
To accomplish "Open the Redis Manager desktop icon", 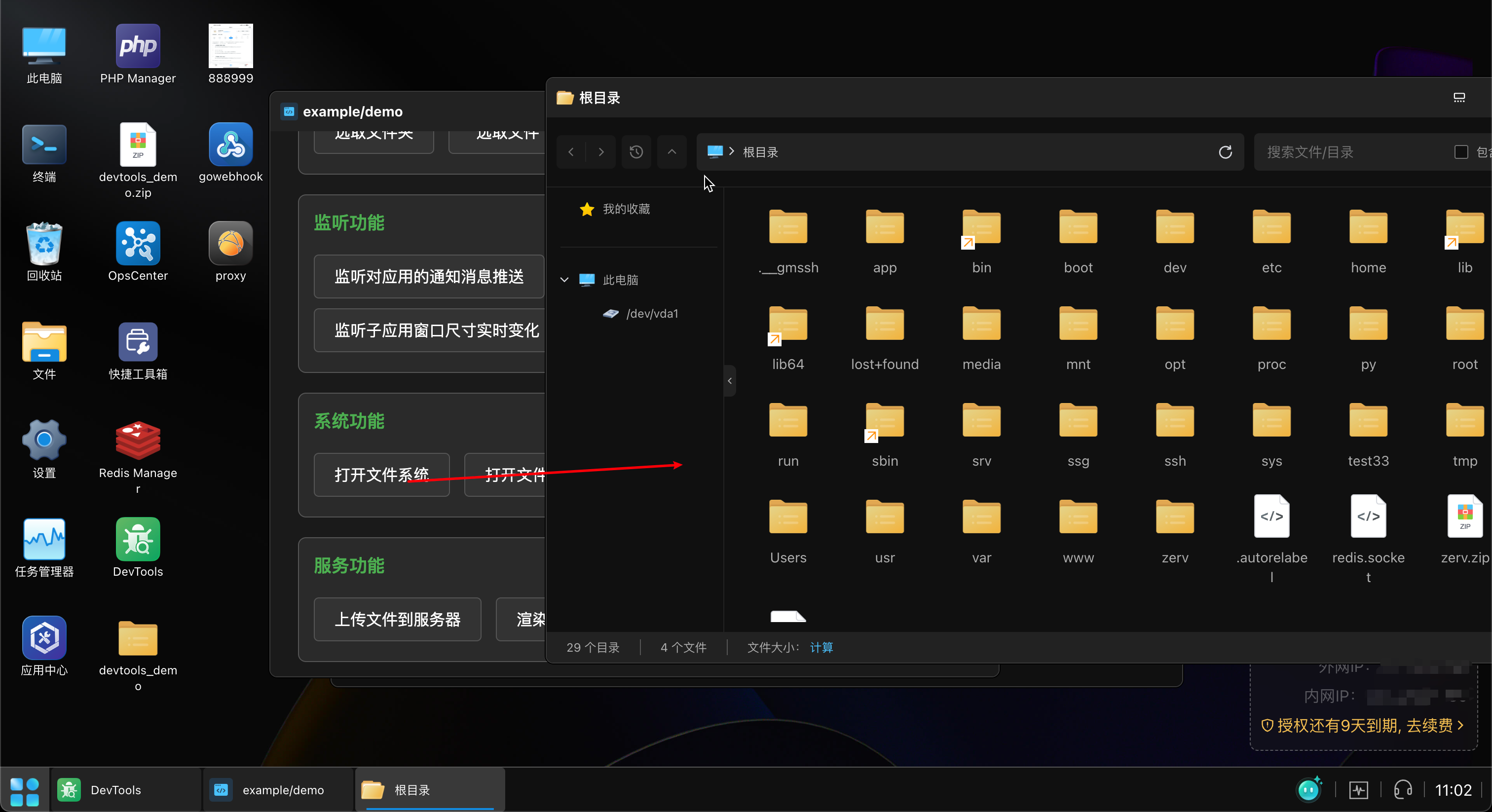I will 138,456.
